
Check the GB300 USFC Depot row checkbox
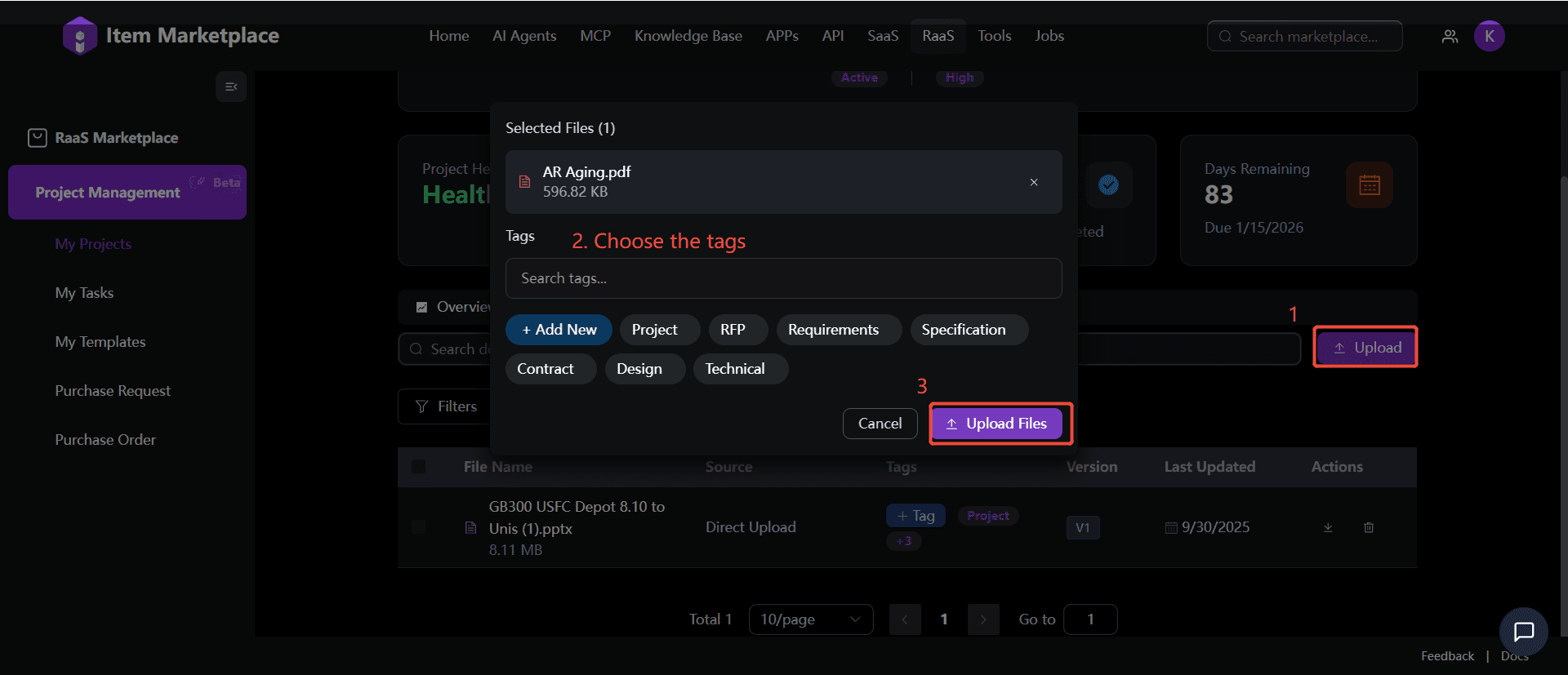(x=418, y=527)
